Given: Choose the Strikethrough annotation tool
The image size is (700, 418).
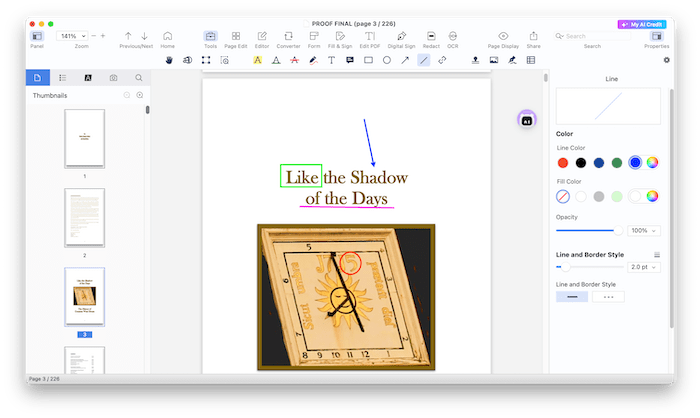Looking at the screenshot, I should coord(295,60).
